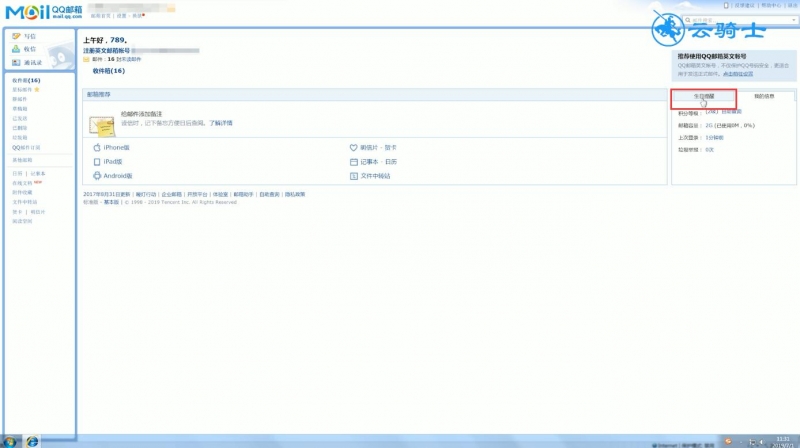
Task: Click the QQ邮箱 Mail logo
Action: pyautogui.click(x=44, y=12)
